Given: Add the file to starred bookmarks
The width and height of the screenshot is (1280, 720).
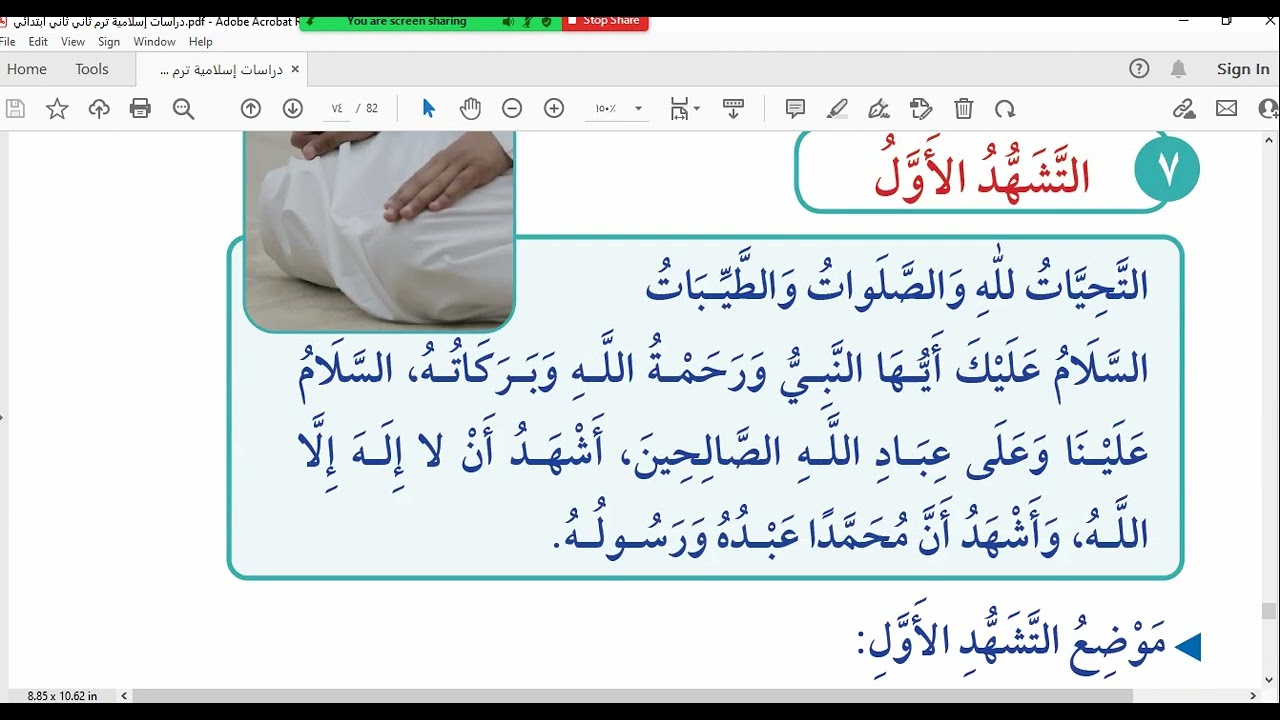Looking at the screenshot, I should pos(57,109).
